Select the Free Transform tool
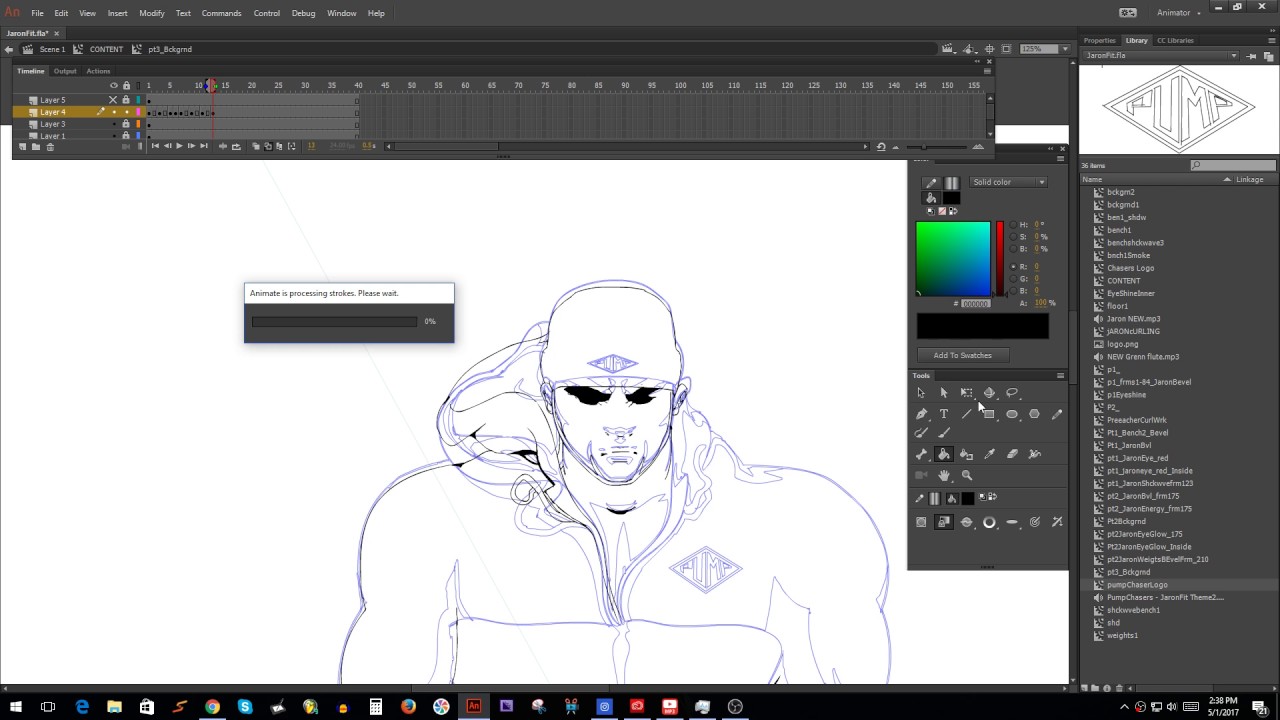The height and width of the screenshot is (720, 1280). click(966, 393)
